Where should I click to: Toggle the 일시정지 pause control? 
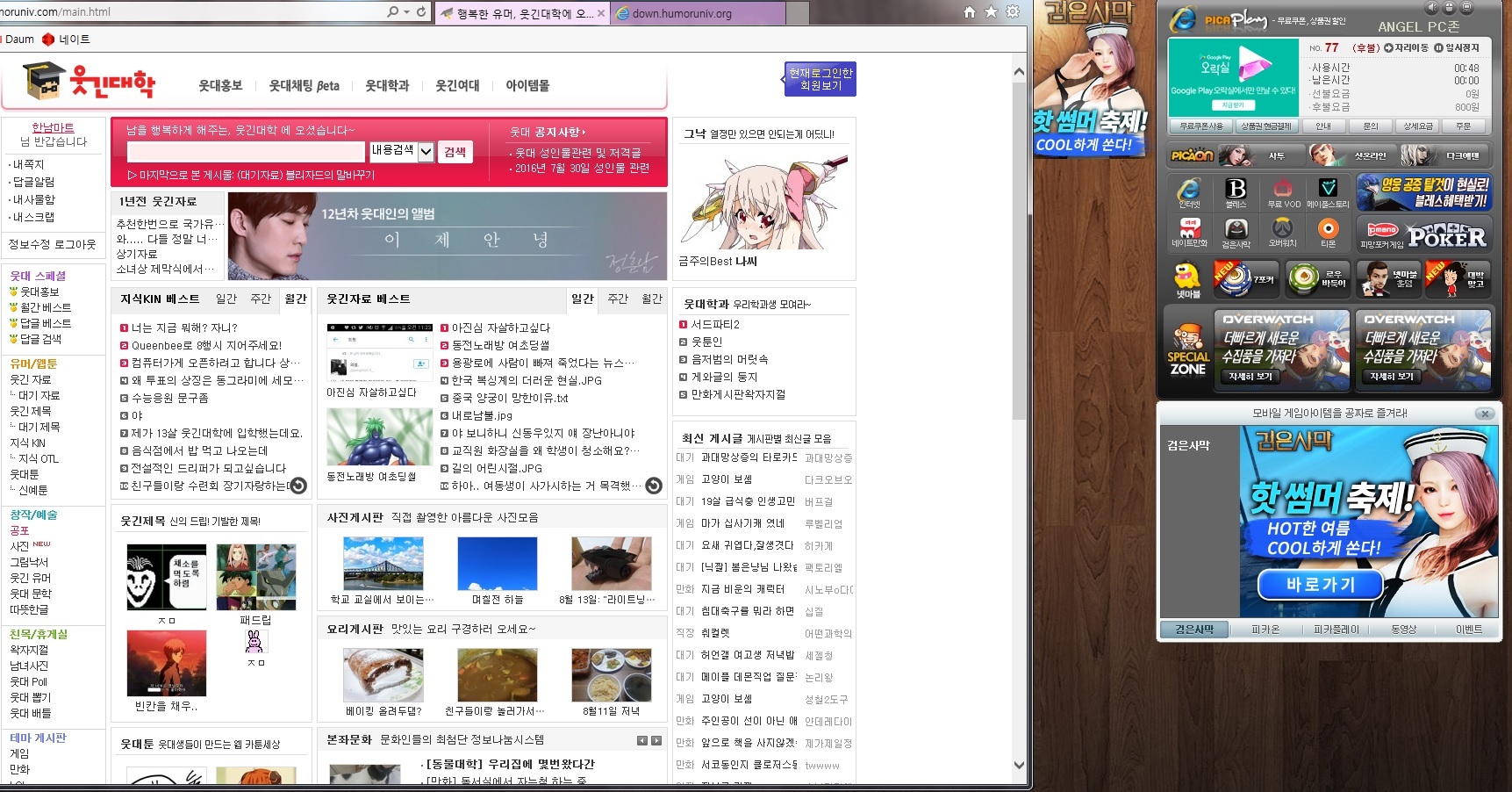pos(1457,47)
